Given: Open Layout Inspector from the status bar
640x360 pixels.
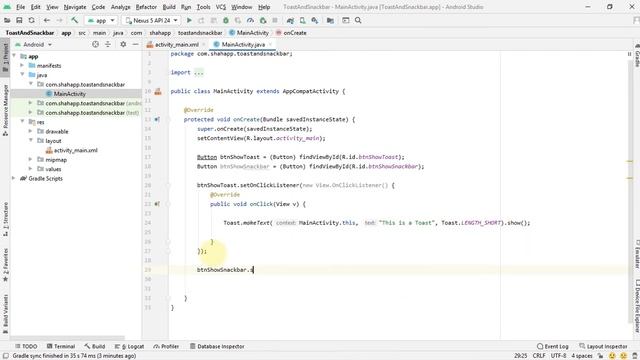Looking at the screenshot, I should pos(603,346).
